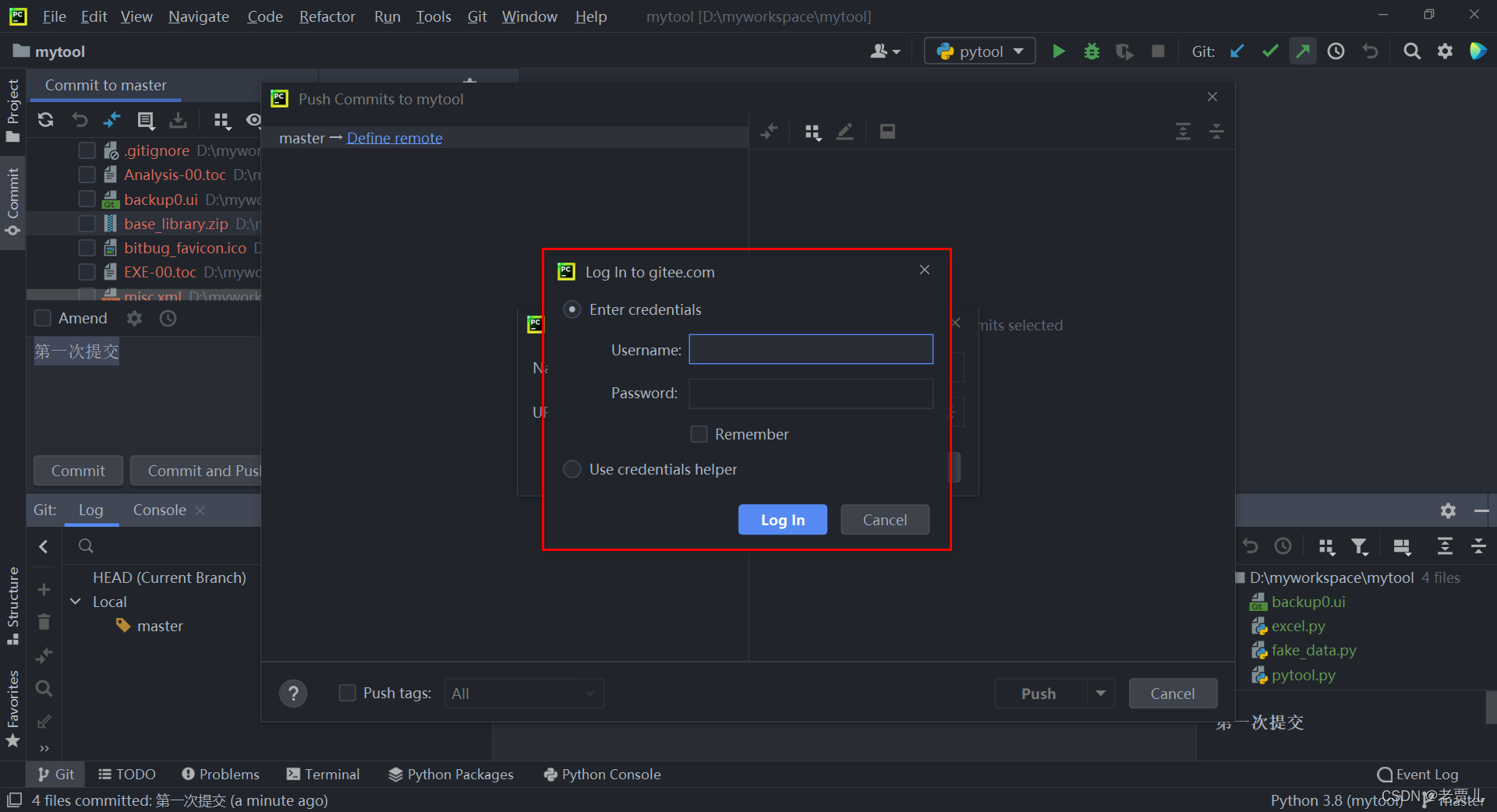The height and width of the screenshot is (812, 1497).
Task: Close the Console tab
Action: pos(200,510)
